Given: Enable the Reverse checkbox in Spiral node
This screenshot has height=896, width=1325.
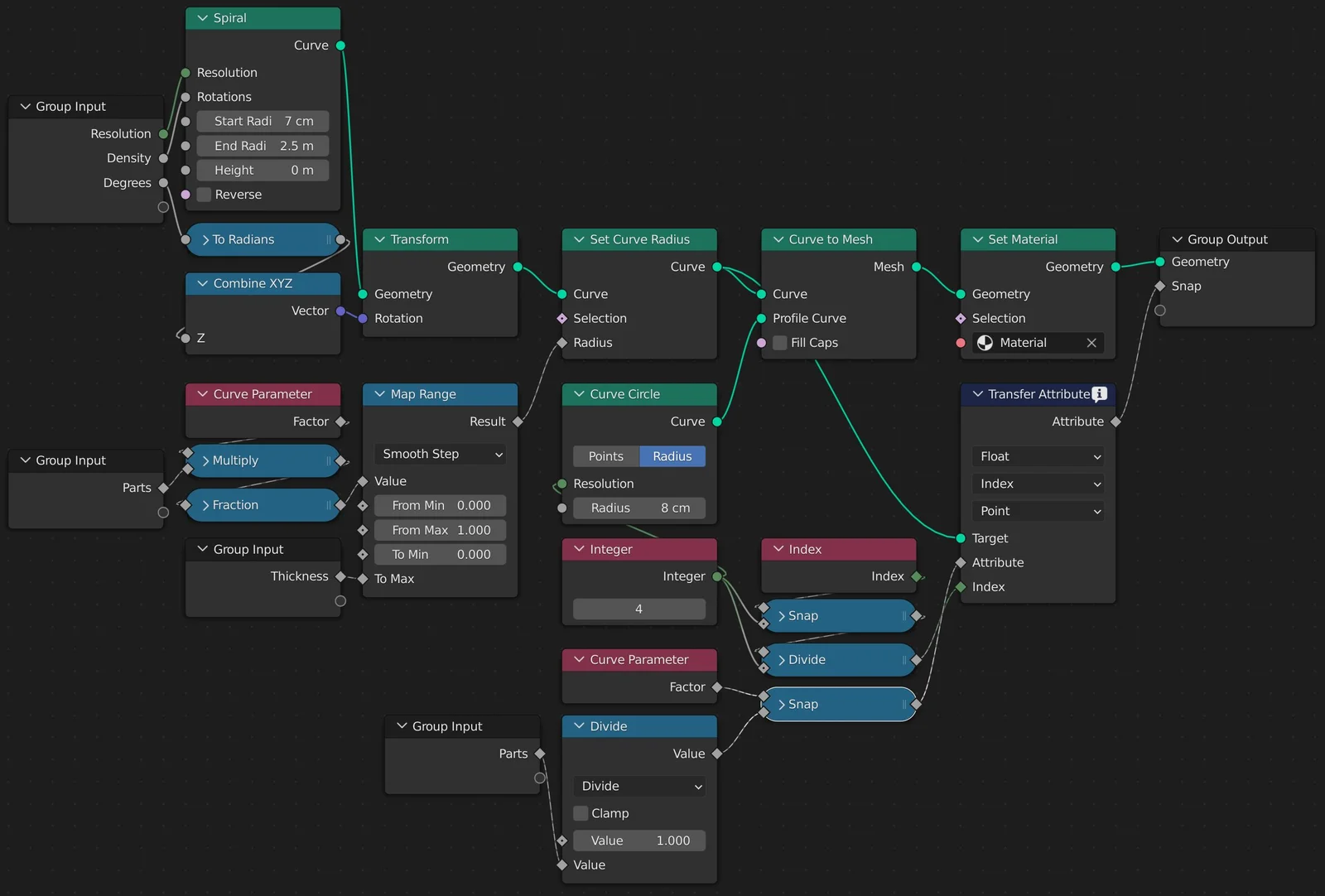Looking at the screenshot, I should coord(205,195).
